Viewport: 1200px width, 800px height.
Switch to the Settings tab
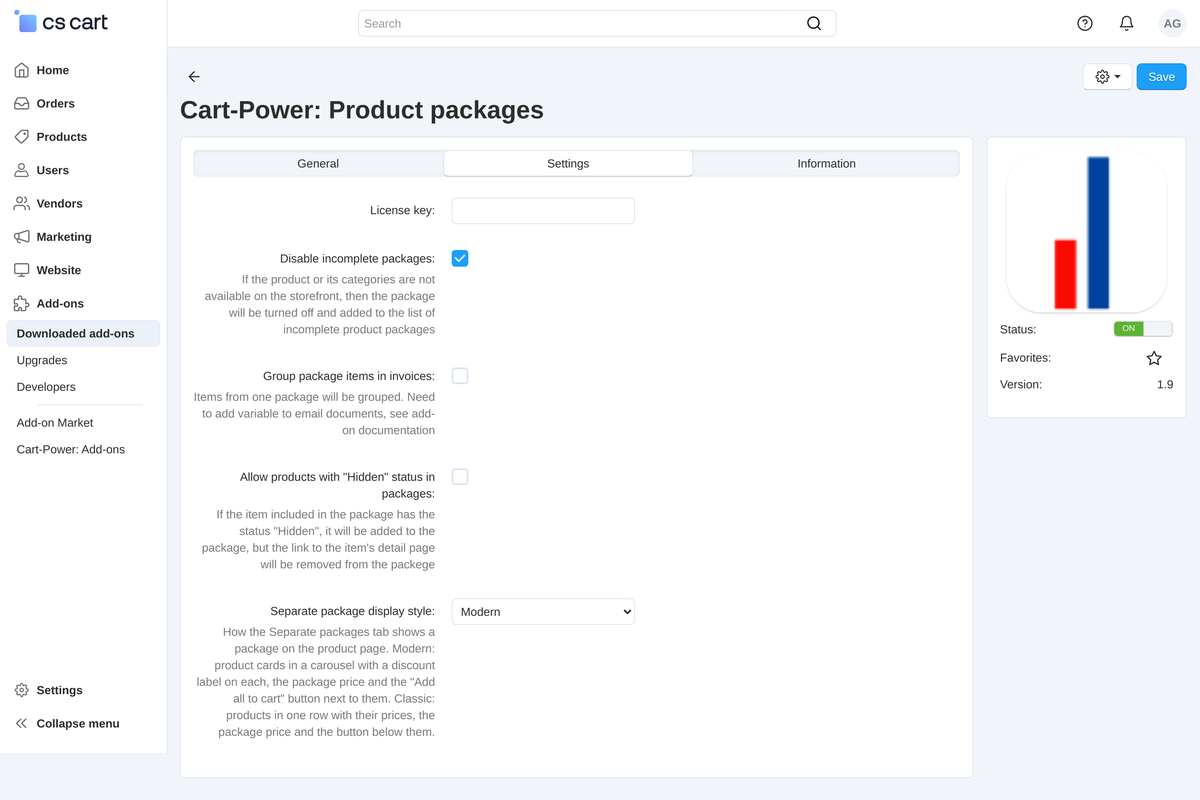(568, 163)
